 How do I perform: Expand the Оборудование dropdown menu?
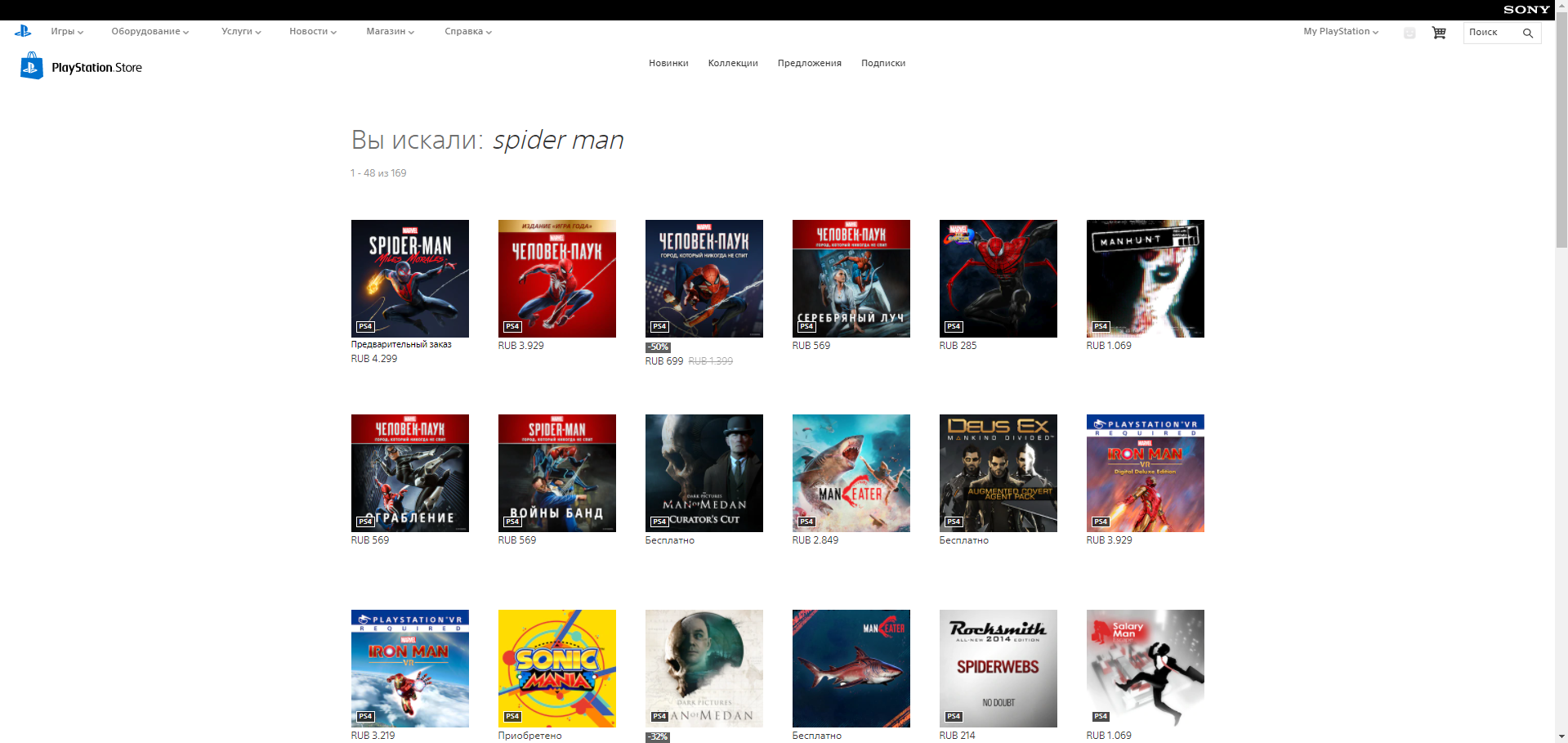(x=150, y=31)
